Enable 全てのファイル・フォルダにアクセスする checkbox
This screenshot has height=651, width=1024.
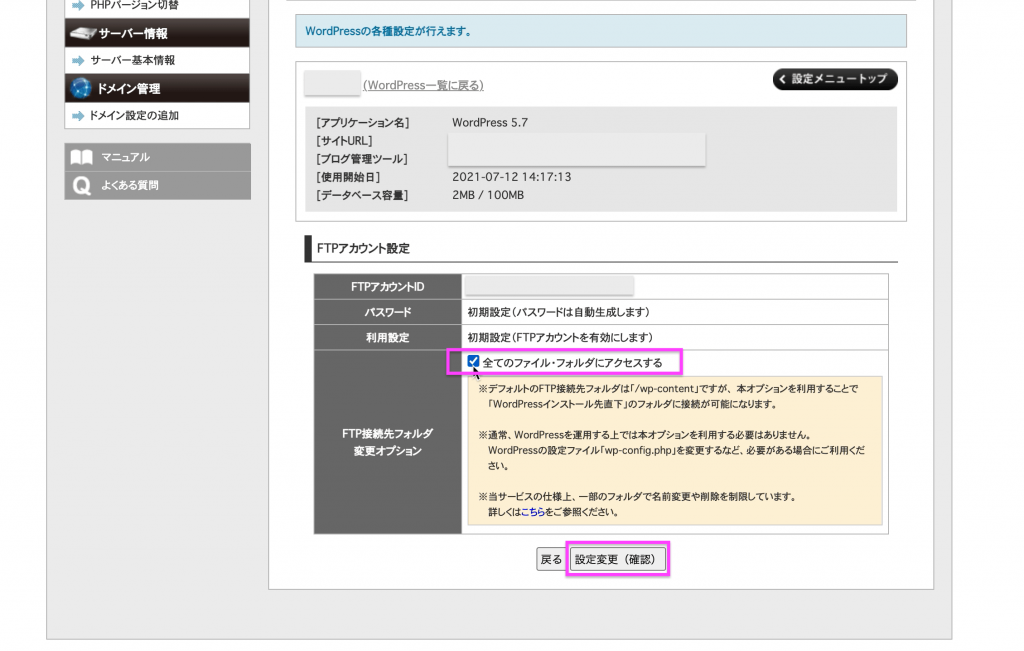[x=474, y=362]
